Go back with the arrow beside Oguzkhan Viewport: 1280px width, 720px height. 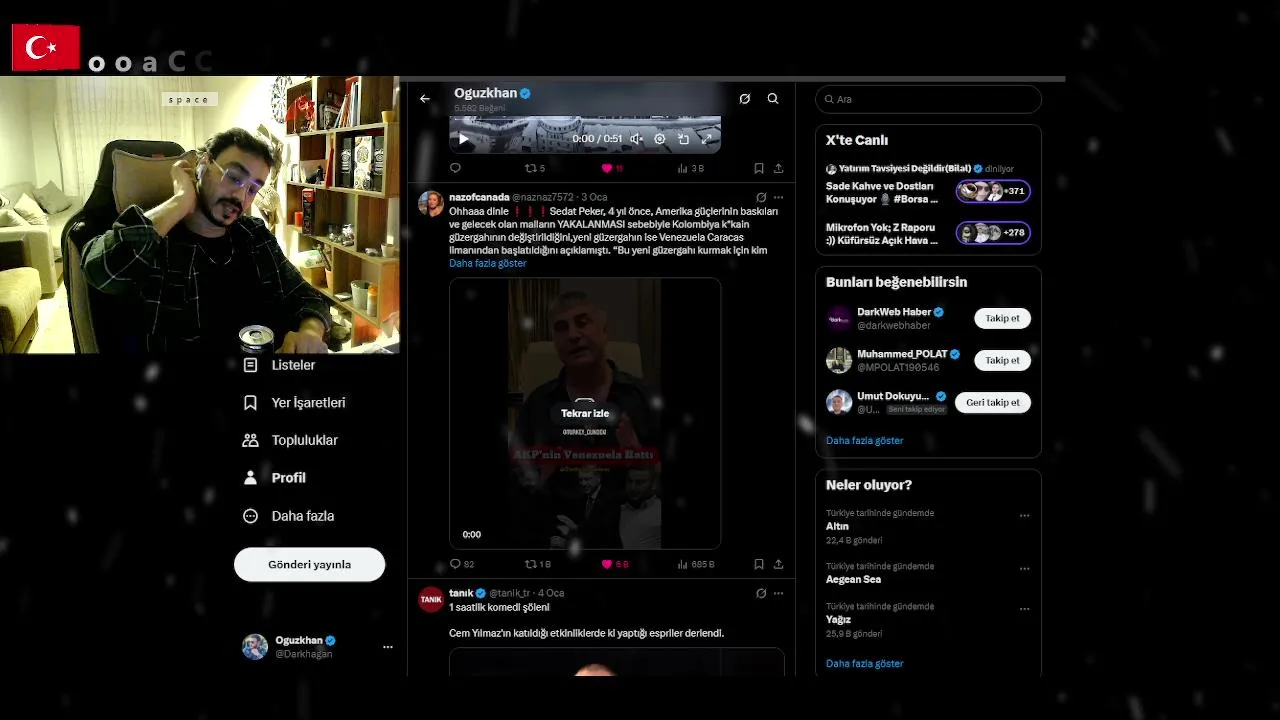(425, 99)
